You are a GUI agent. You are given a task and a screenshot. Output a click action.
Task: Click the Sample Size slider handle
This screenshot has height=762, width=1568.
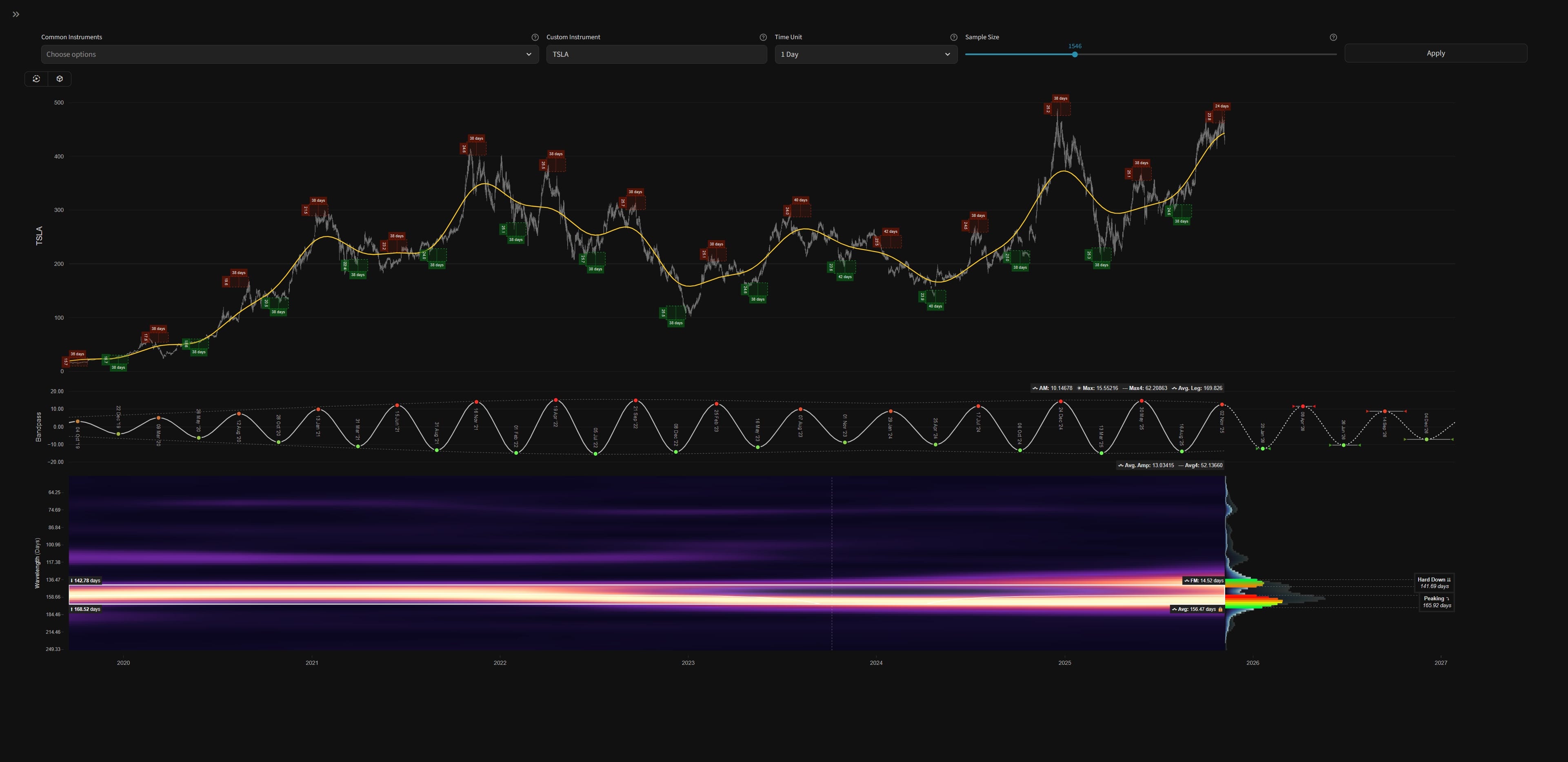point(1075,54)
